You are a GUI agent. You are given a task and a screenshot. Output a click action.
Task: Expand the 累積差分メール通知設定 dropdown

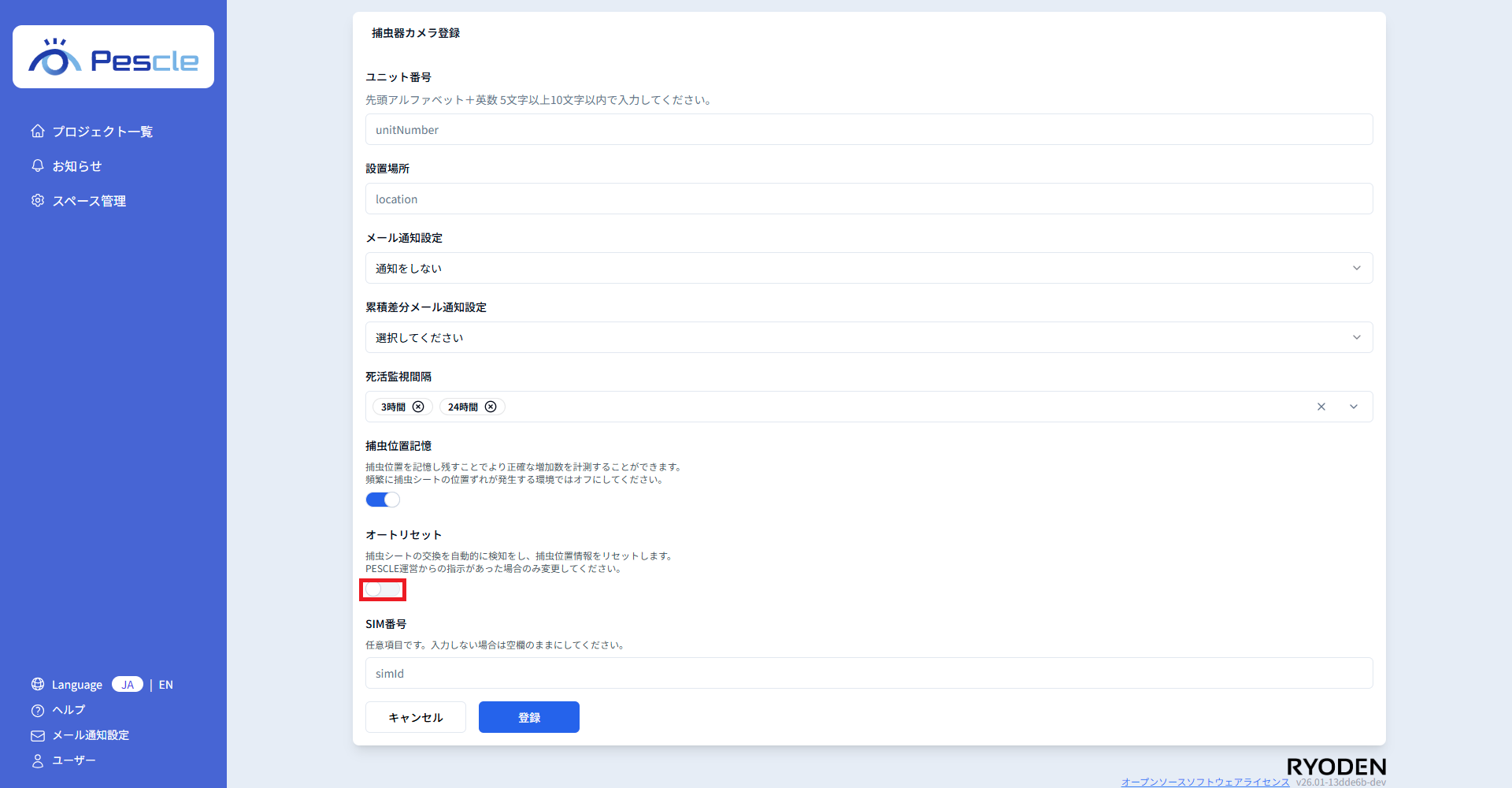[868, 337]
